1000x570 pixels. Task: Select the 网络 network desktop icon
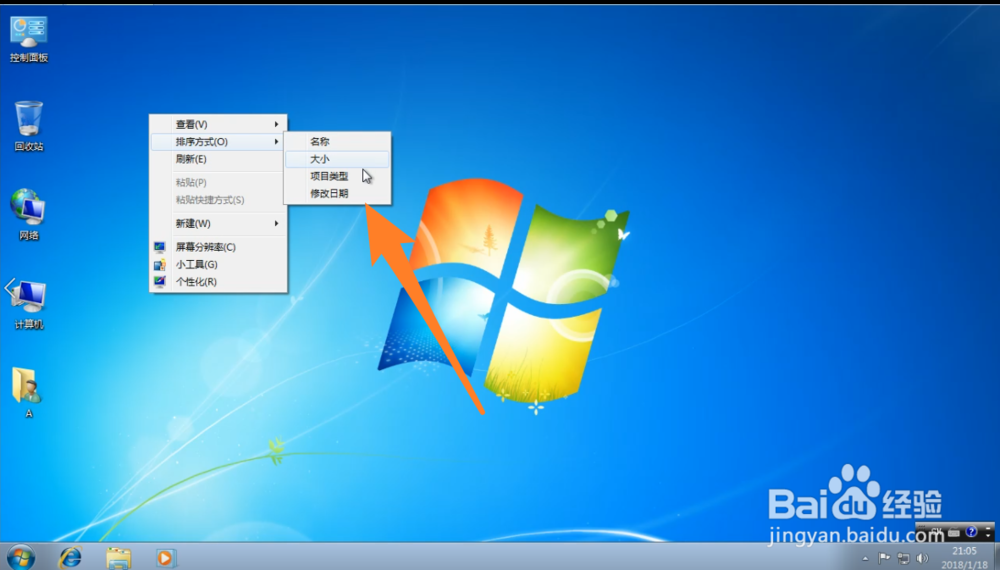tap(28, 214)
